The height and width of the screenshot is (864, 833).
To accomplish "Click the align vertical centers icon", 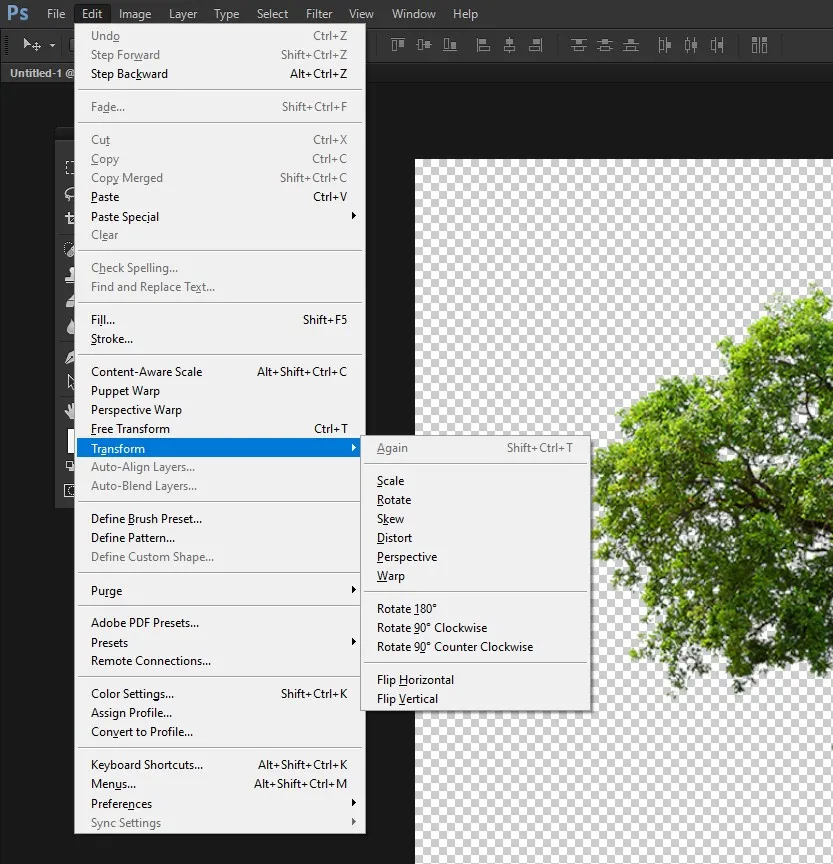I will point(424,45).
